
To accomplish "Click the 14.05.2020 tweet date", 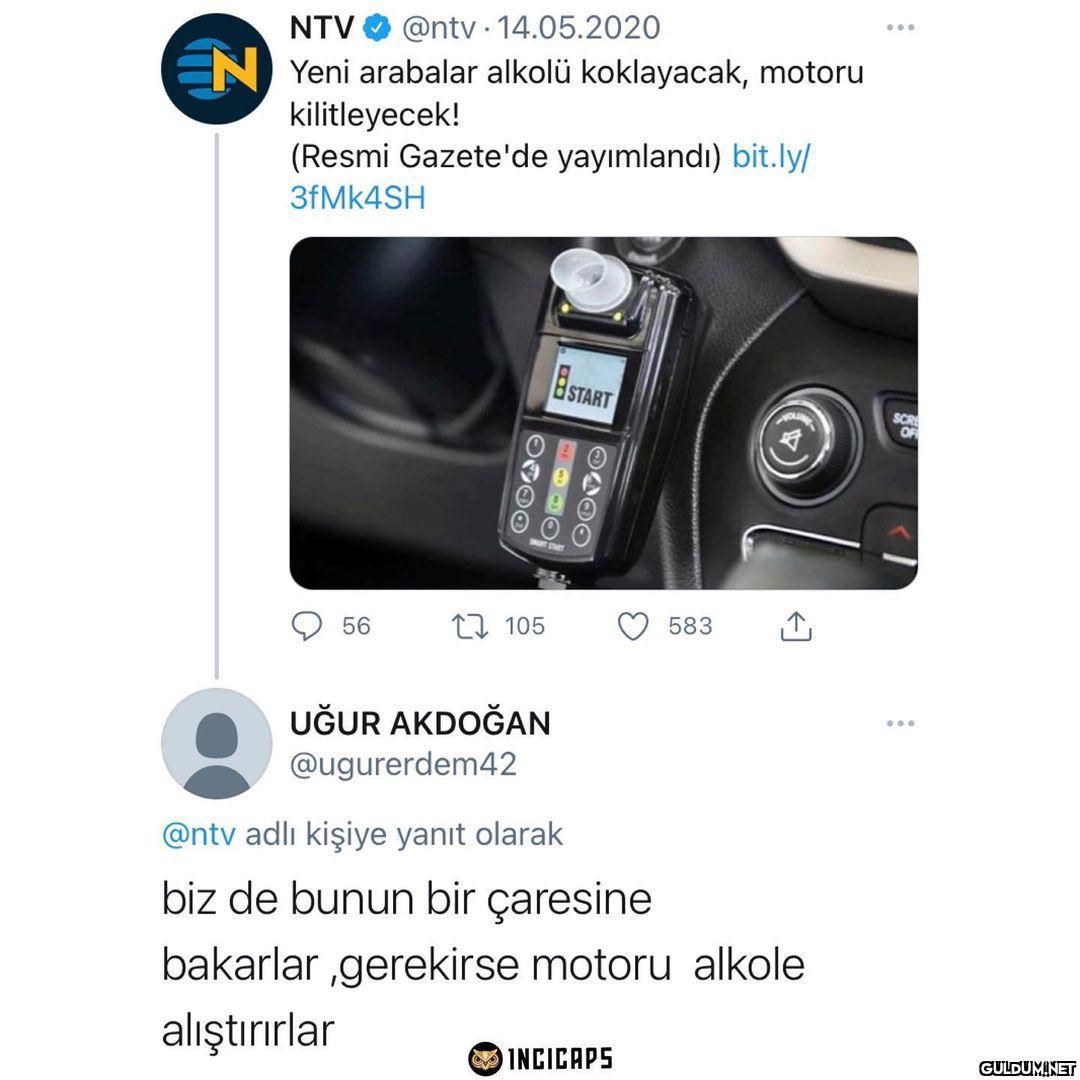I will tap(578, 28).
